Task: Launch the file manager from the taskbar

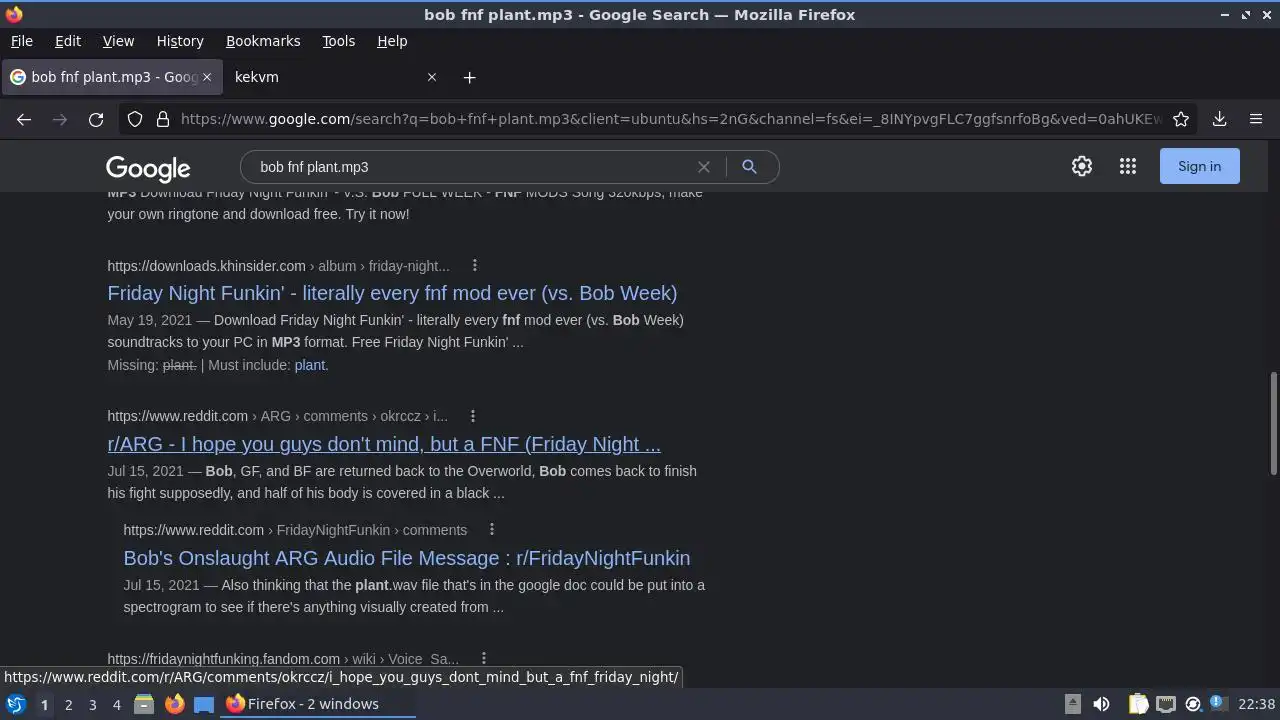Action: point(144,704)
